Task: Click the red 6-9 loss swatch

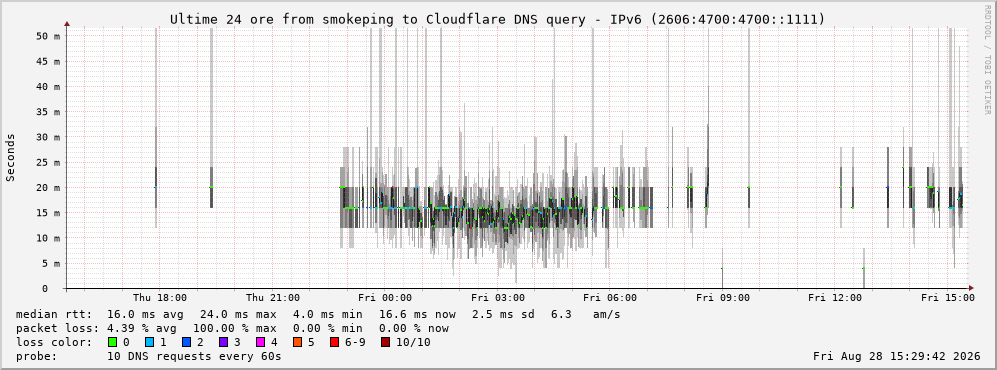Action: pyautogui.click(x=334, y=342)
